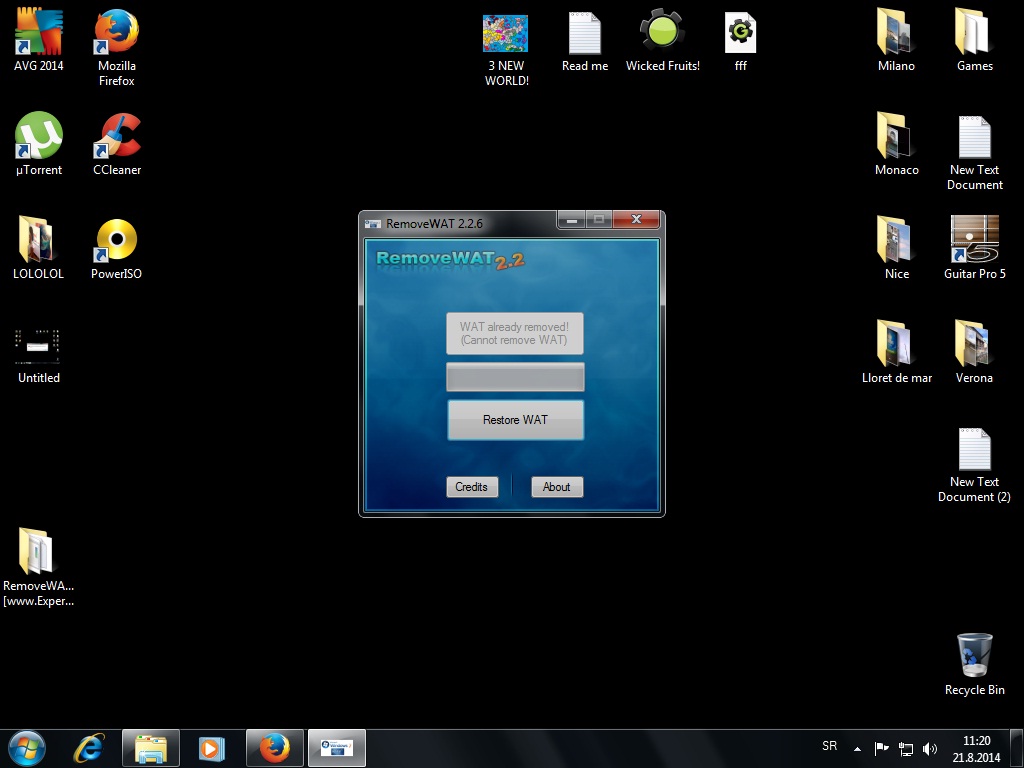Select the Lloret de mar folder
The width and height of the screenshot is (1024, 768).
coord(896,351)
